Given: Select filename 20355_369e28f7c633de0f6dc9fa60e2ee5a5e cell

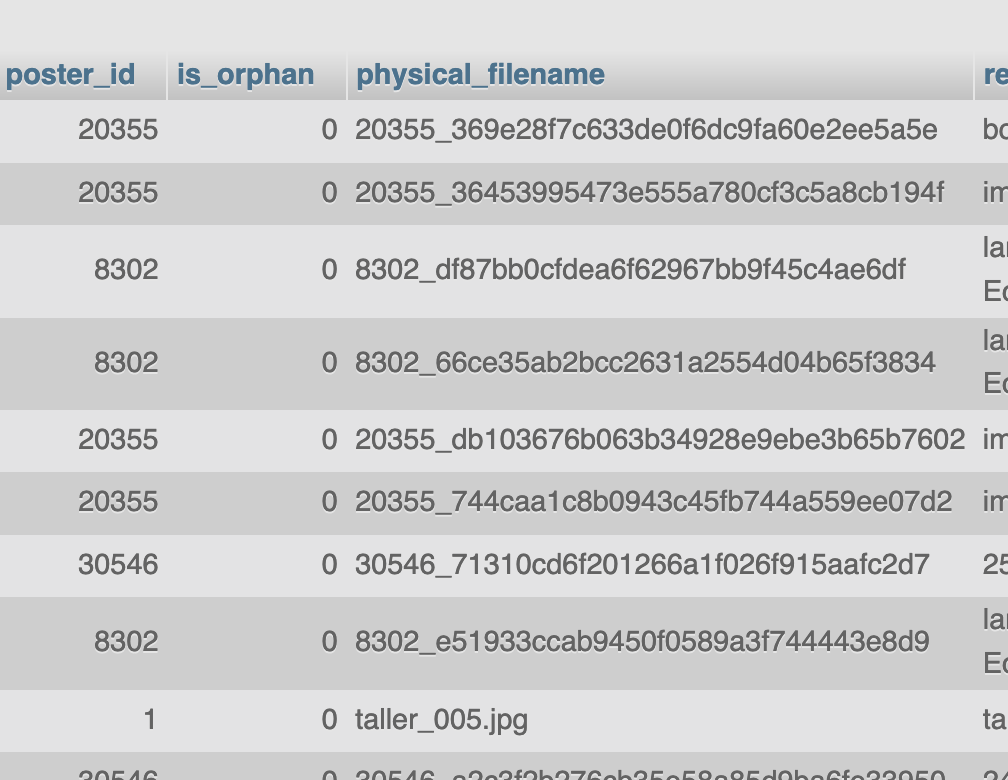Looking at the screenshot, I should 646,130.
